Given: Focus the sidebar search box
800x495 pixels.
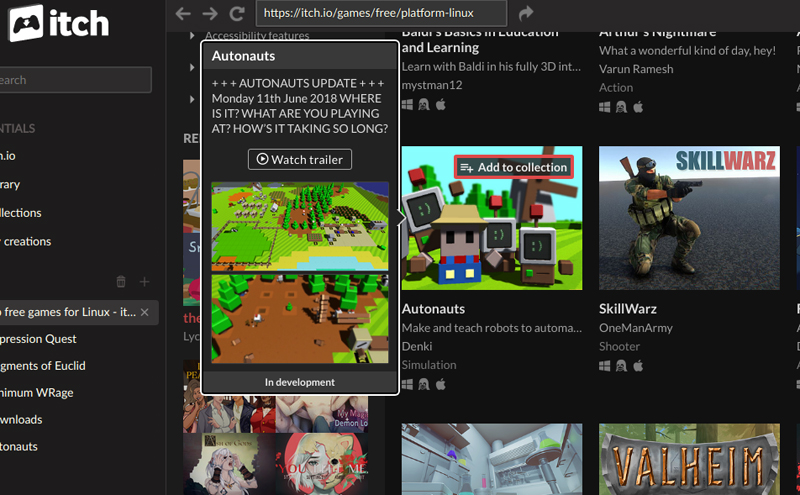Looking at the screenshot, I should (x=76, y=80).
